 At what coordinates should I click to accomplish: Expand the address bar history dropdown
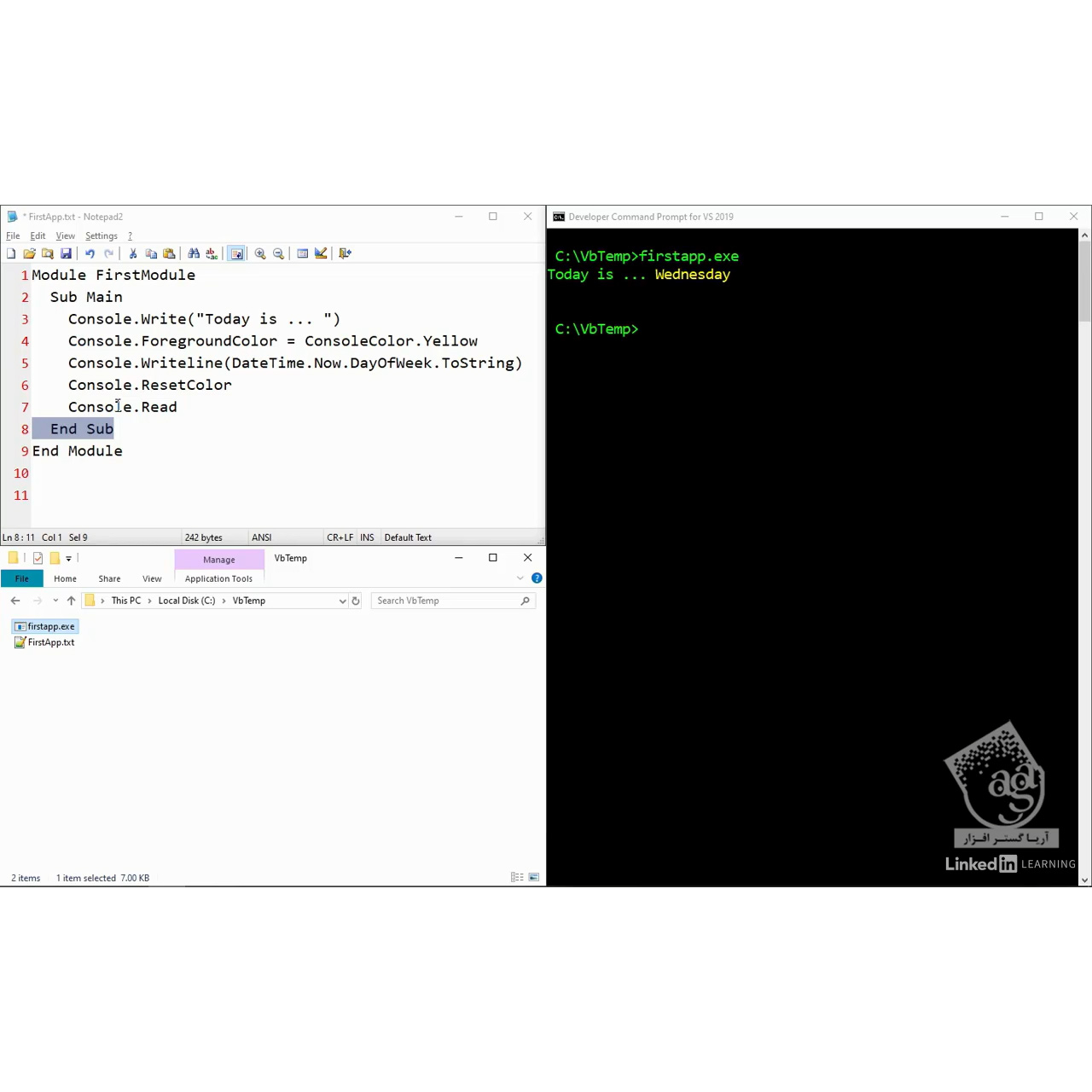click(342, 601)
